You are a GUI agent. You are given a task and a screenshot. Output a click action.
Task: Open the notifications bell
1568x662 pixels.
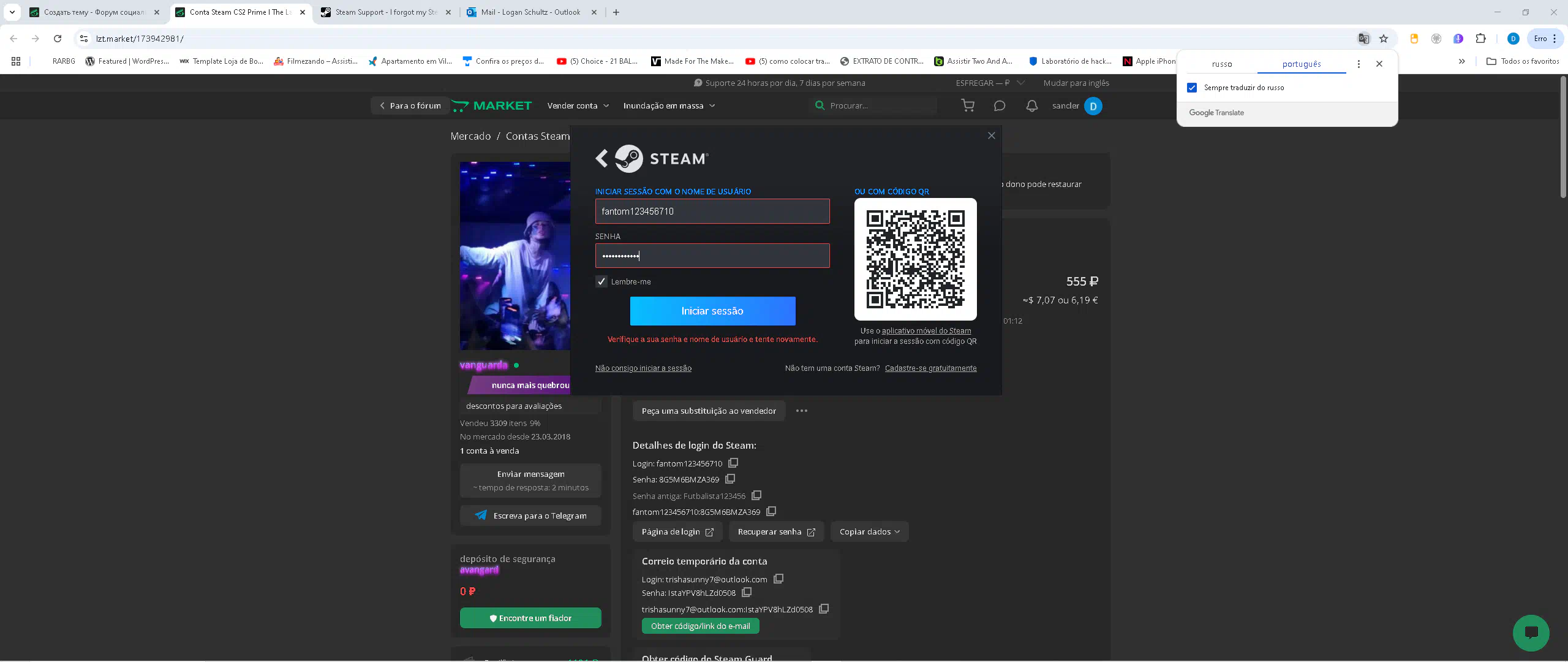1032,105
